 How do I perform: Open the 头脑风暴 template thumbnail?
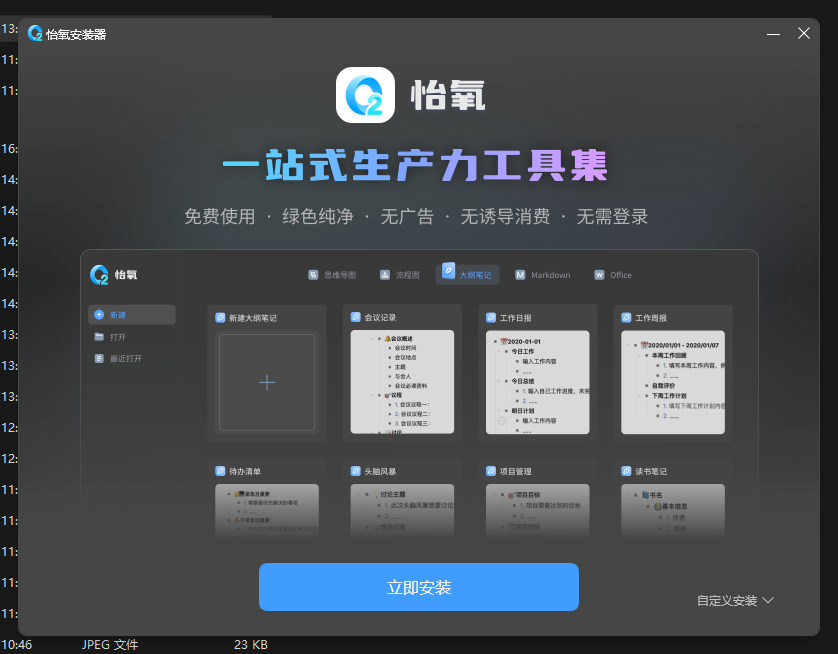(402, 509)
